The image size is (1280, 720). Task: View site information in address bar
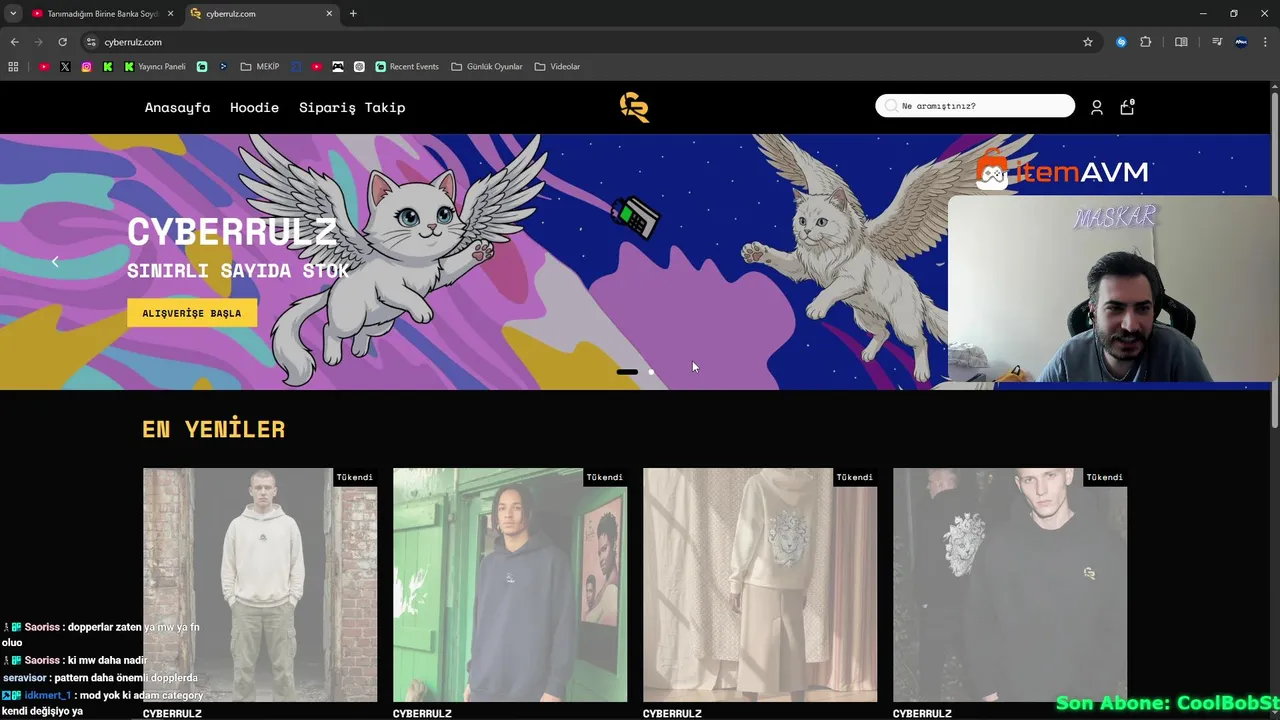coord(91,42)
